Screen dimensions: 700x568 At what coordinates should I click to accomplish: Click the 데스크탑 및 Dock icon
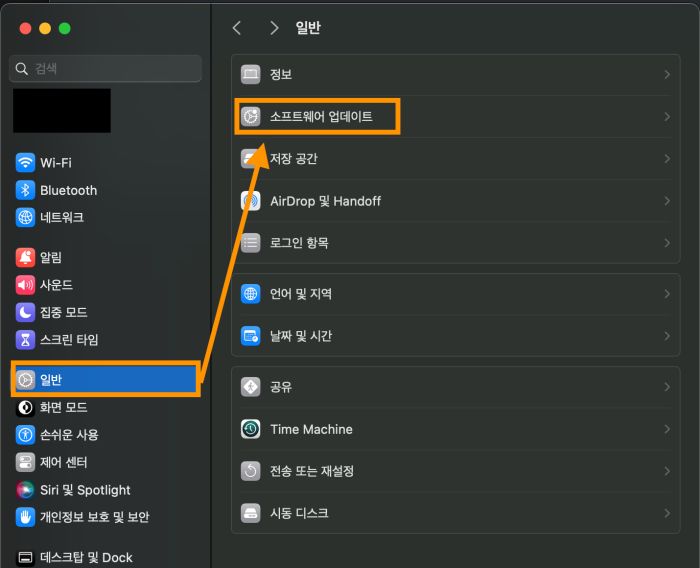[25, 558]
